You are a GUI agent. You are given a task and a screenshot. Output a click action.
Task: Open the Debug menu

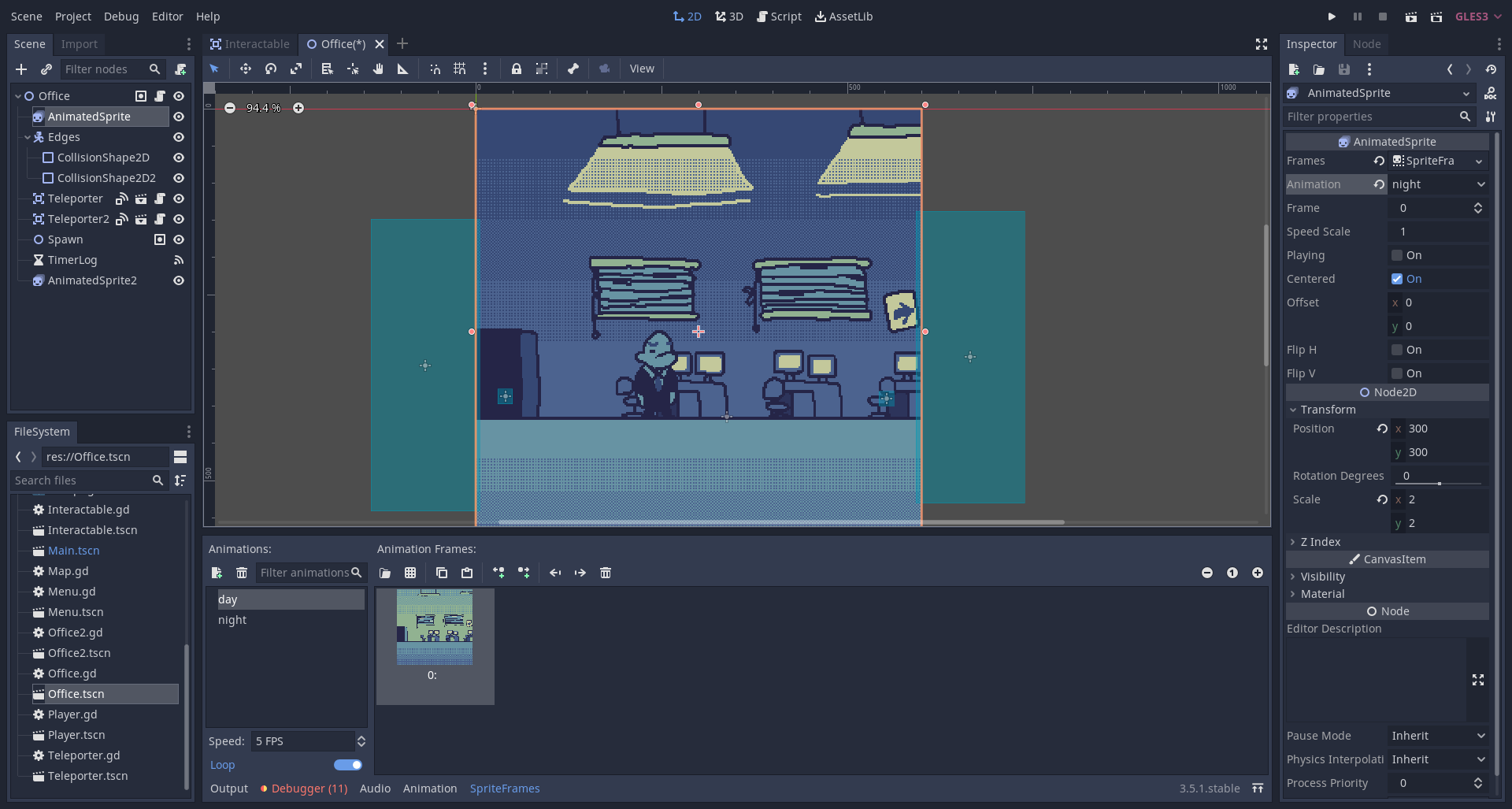[x=120, y=17]
